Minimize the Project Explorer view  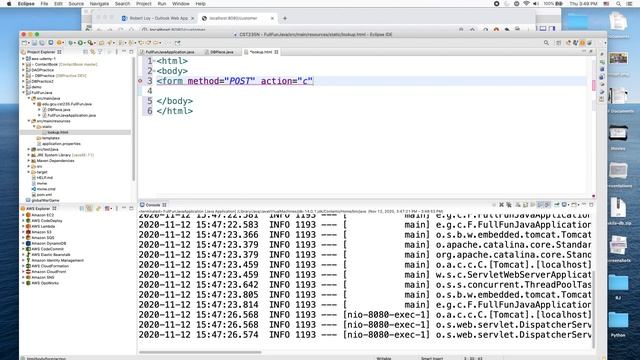pos(124,52)
